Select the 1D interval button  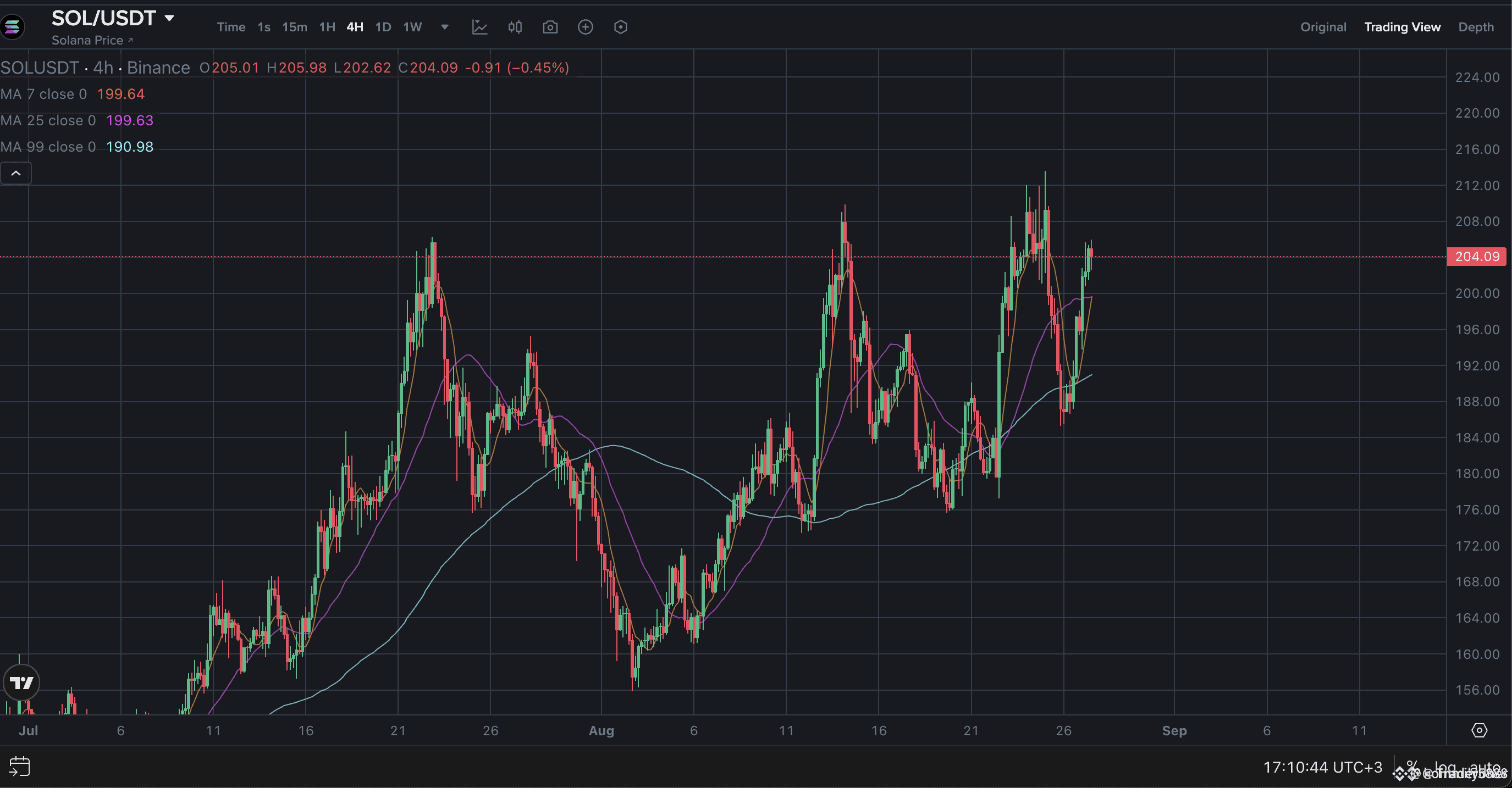click(383, 27)
